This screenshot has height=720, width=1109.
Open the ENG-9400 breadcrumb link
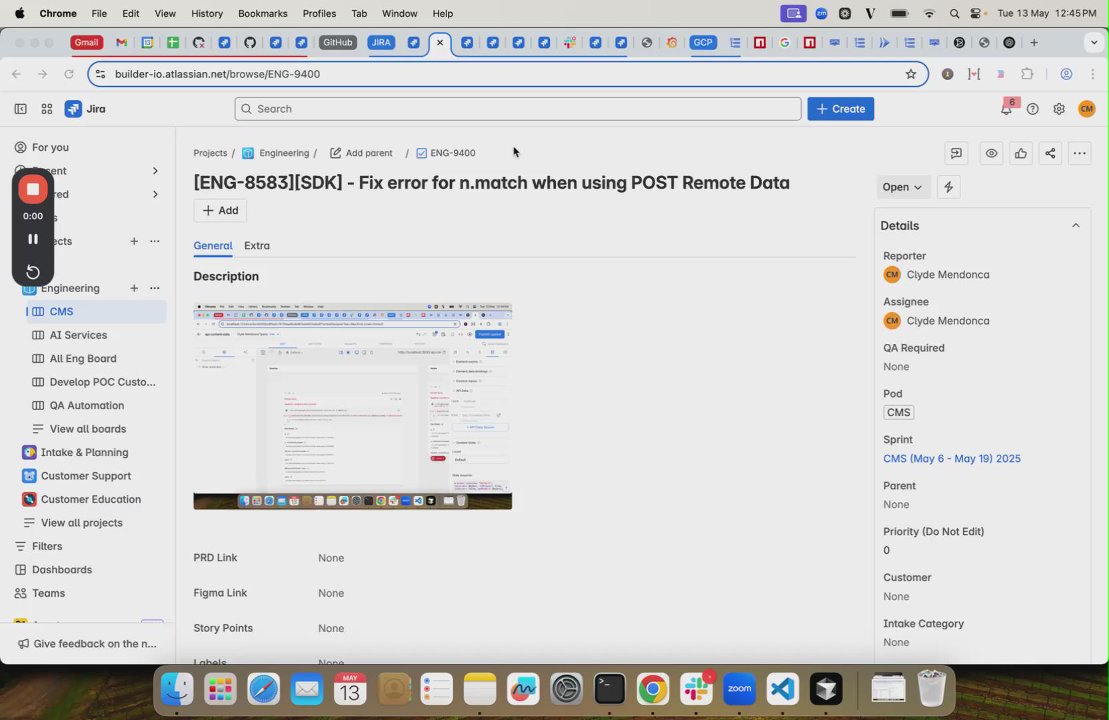(x=446, y=153)
